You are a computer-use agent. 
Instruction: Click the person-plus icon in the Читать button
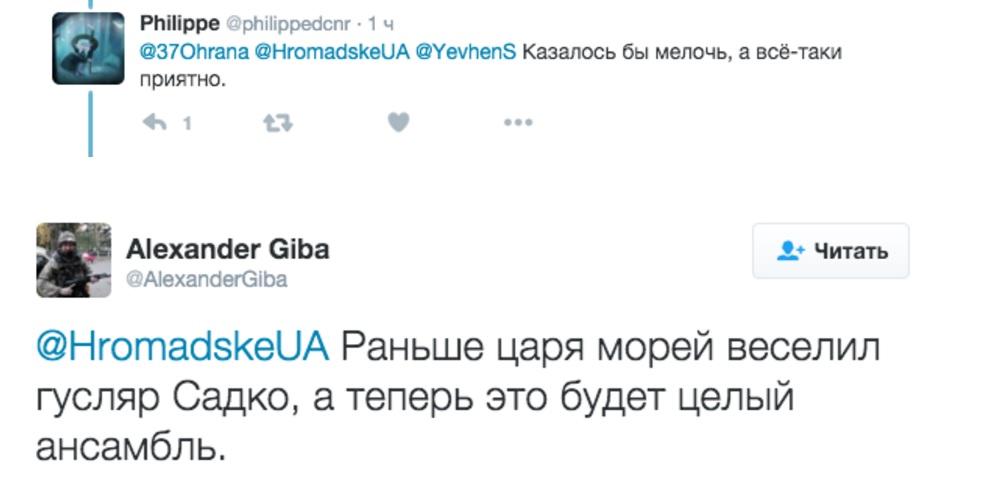click(x=791, y=251)
